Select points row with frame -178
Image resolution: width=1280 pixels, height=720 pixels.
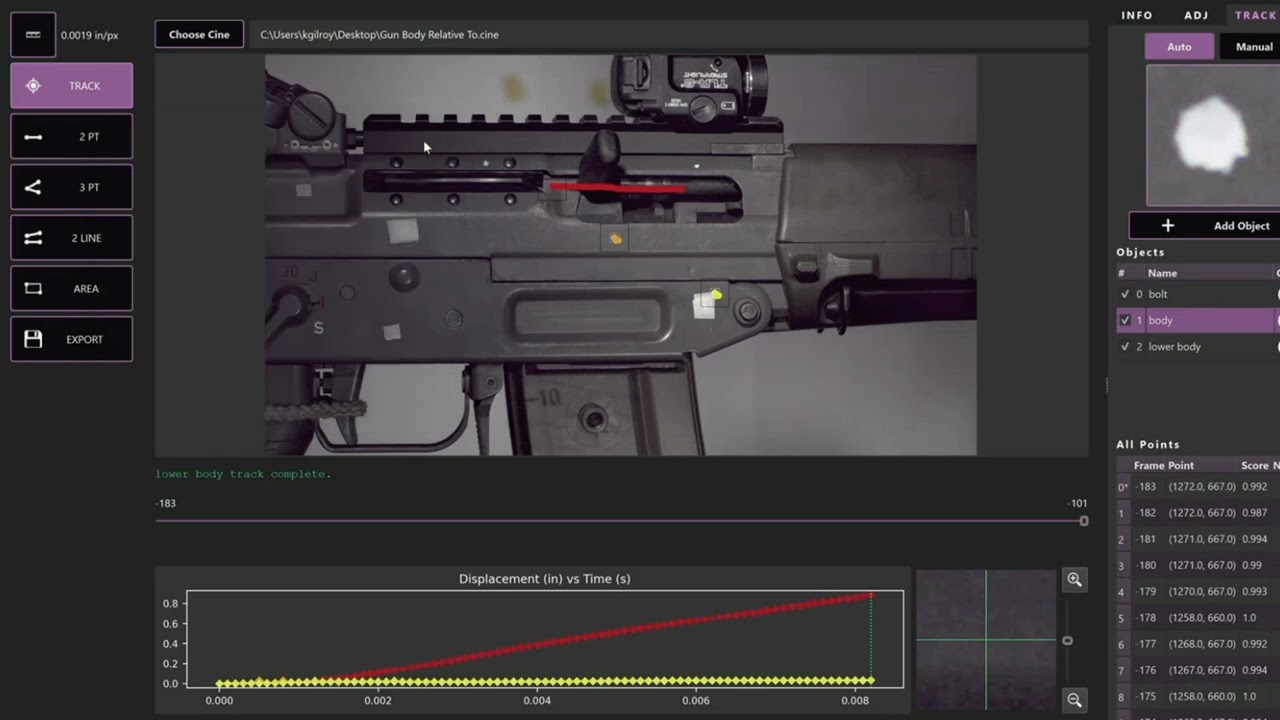[x=1198, y=618]
